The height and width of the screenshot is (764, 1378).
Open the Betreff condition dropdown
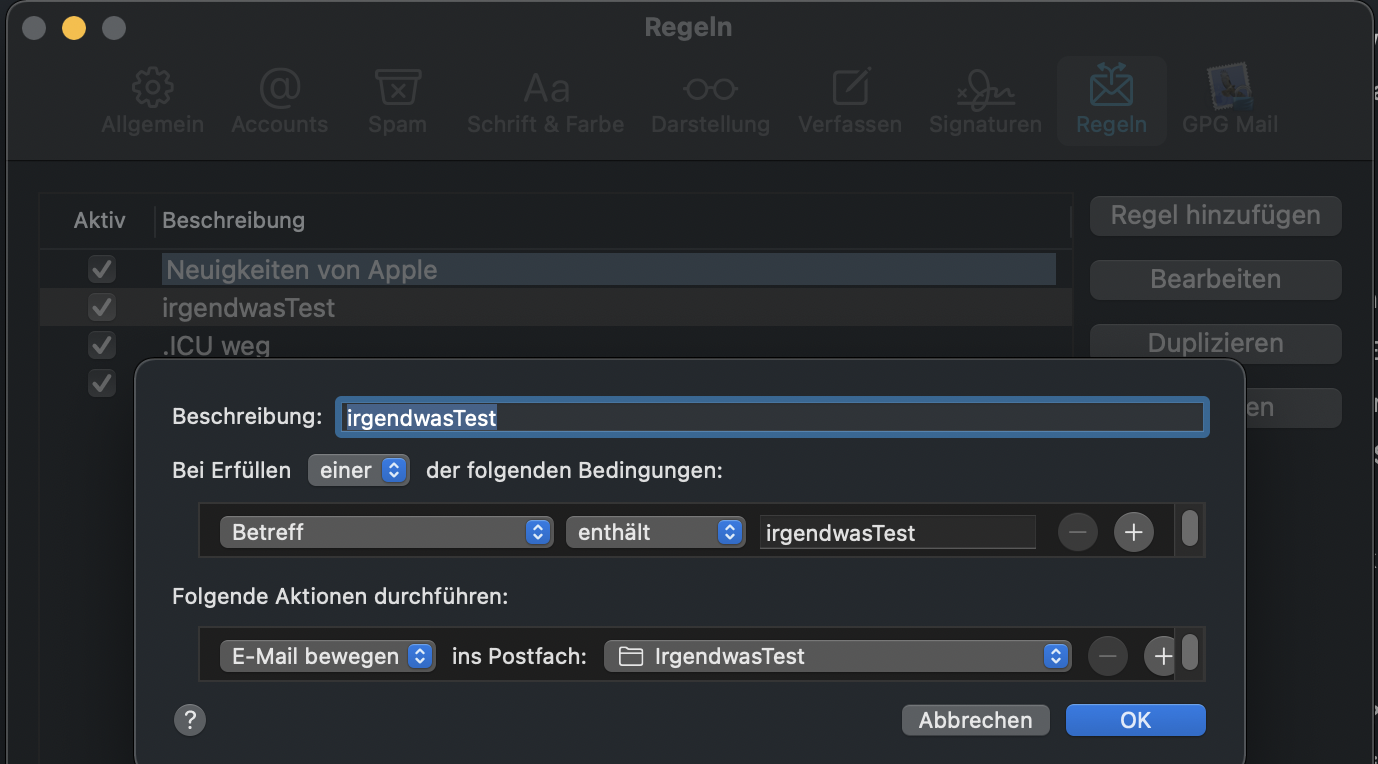coord(386,532)
